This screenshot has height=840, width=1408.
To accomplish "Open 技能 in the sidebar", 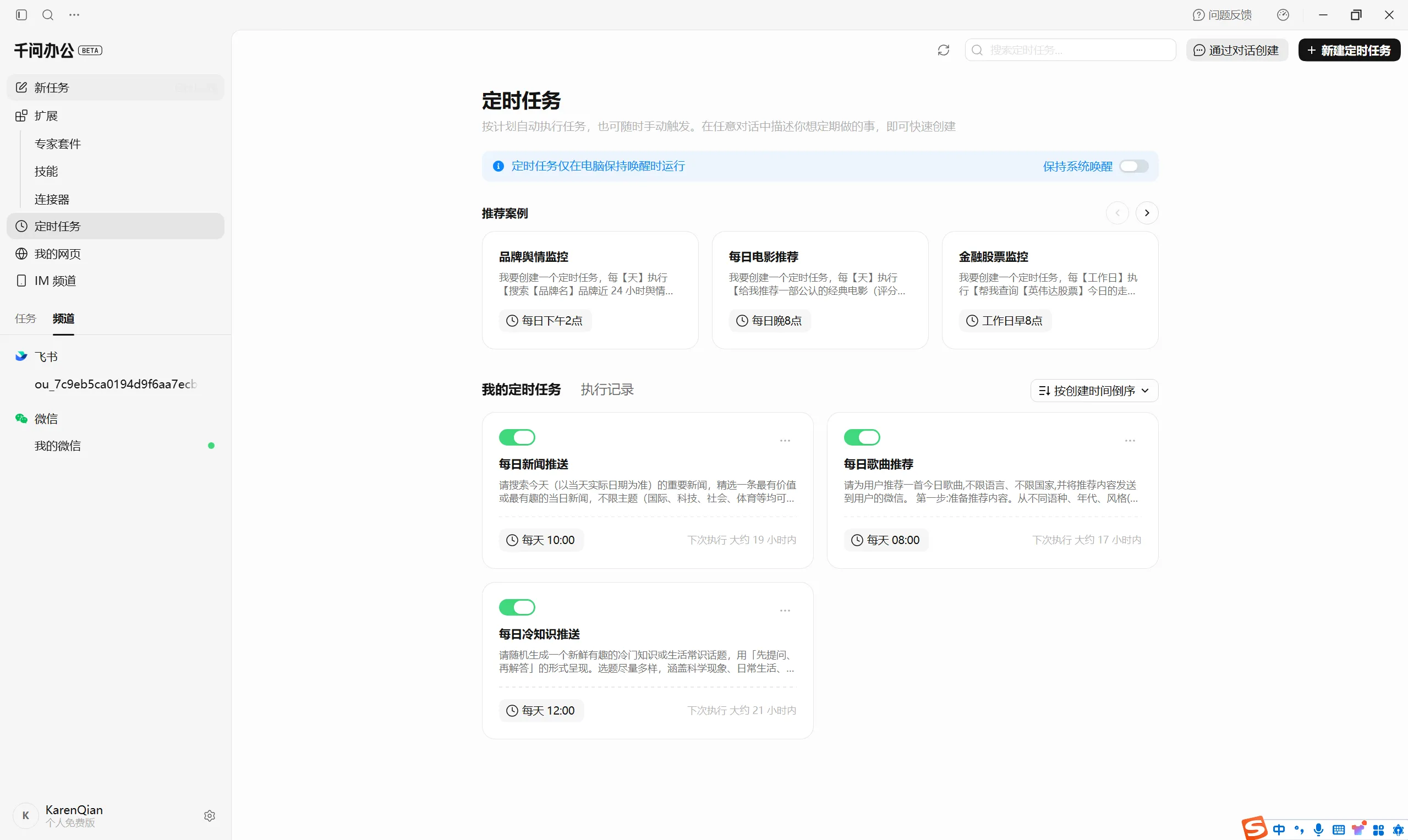I will click(x=46, y=171).
